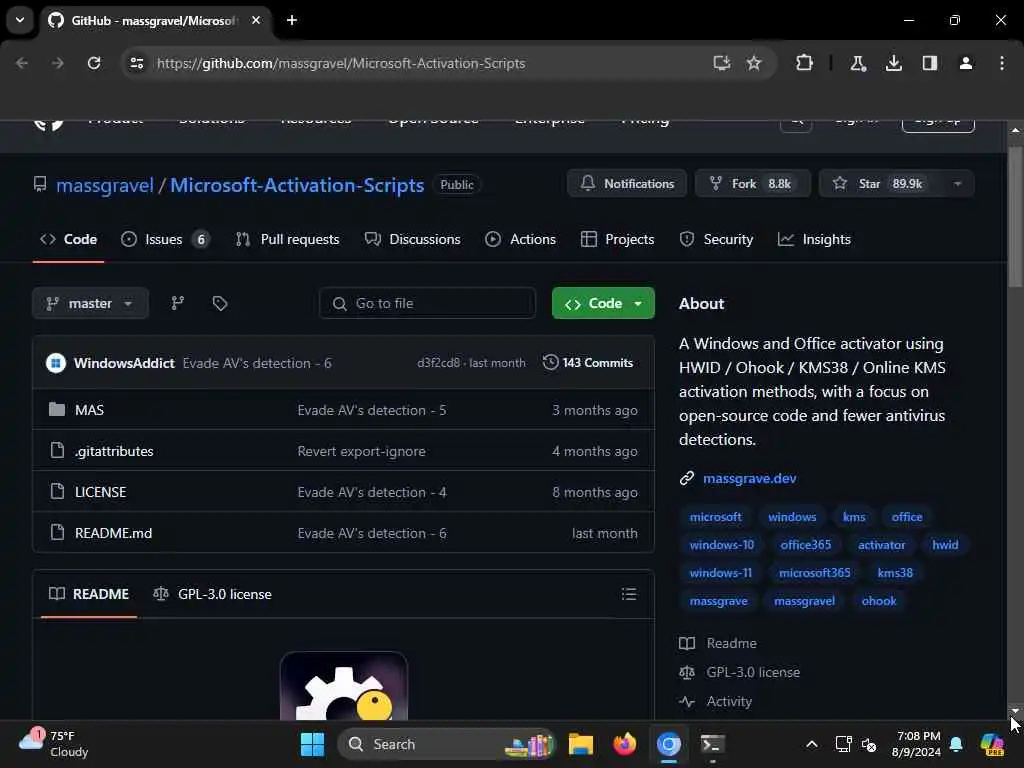Screen dimensions: 1024x768
Task: Switch to the Code tab
Action: tap(69, 240)
